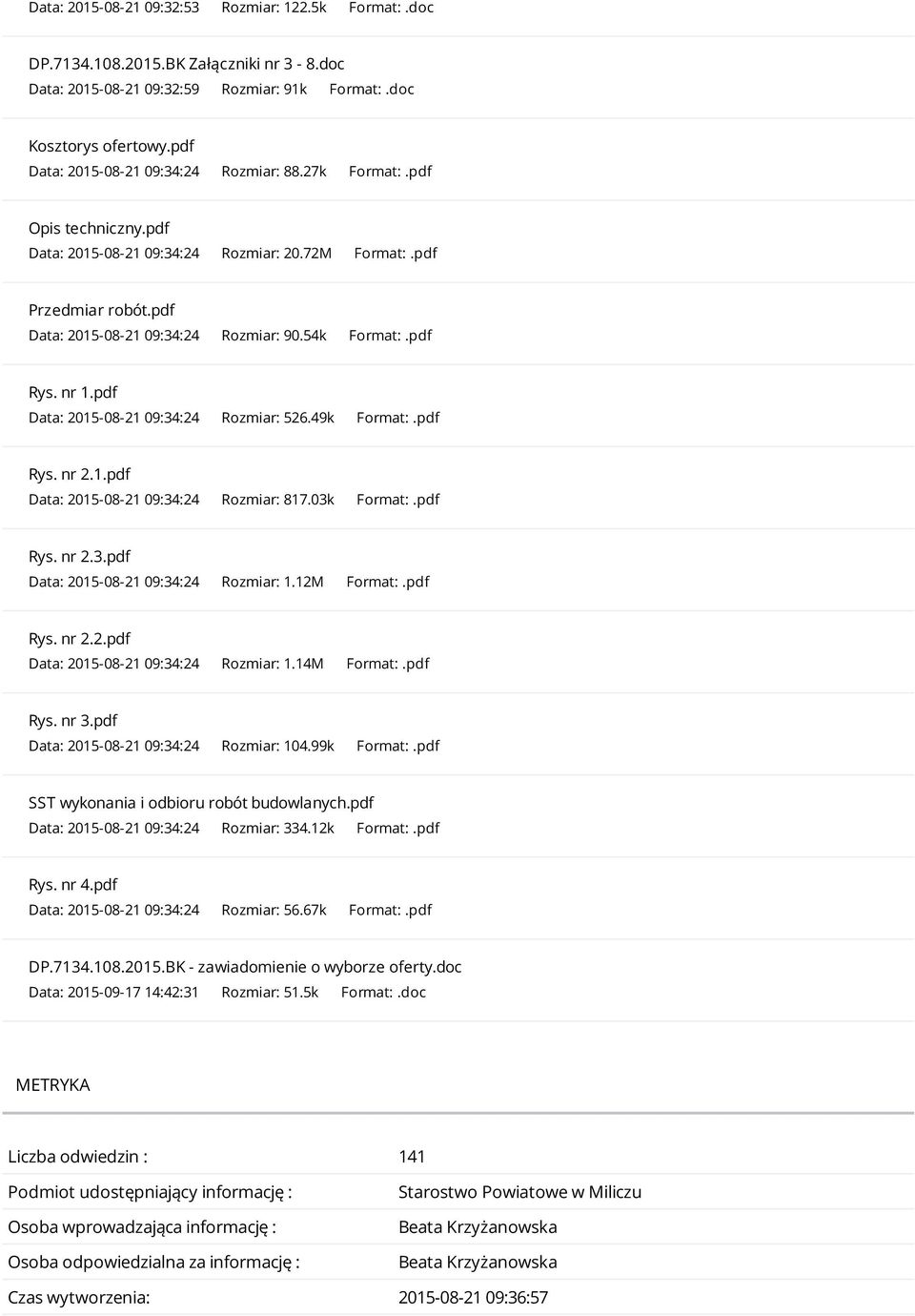This screenshot has height=1316, width=915.
Task: Click Czas wytworzenia timestamp 2015-08-21 09:36:57
Action: click(473, 1297)
